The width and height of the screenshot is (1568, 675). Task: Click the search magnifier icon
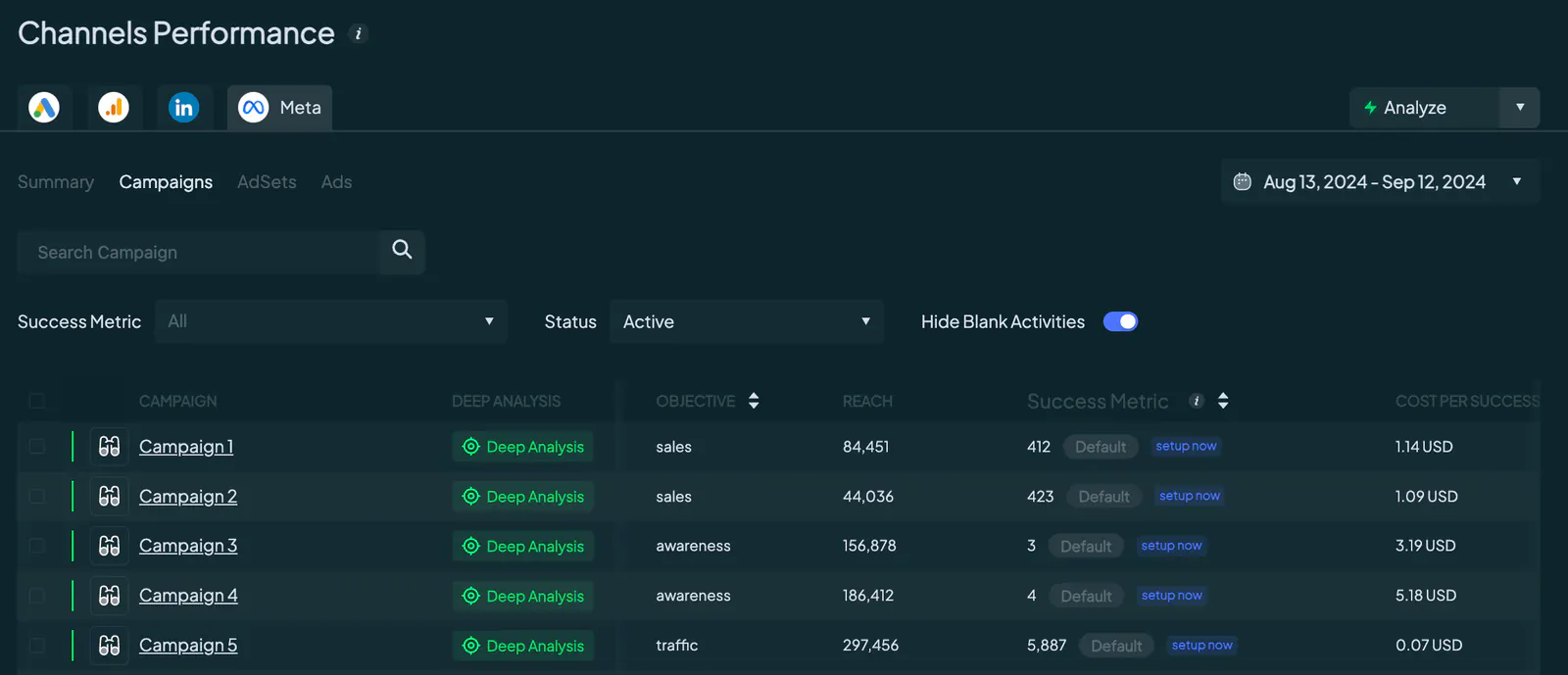pos(402,251)
